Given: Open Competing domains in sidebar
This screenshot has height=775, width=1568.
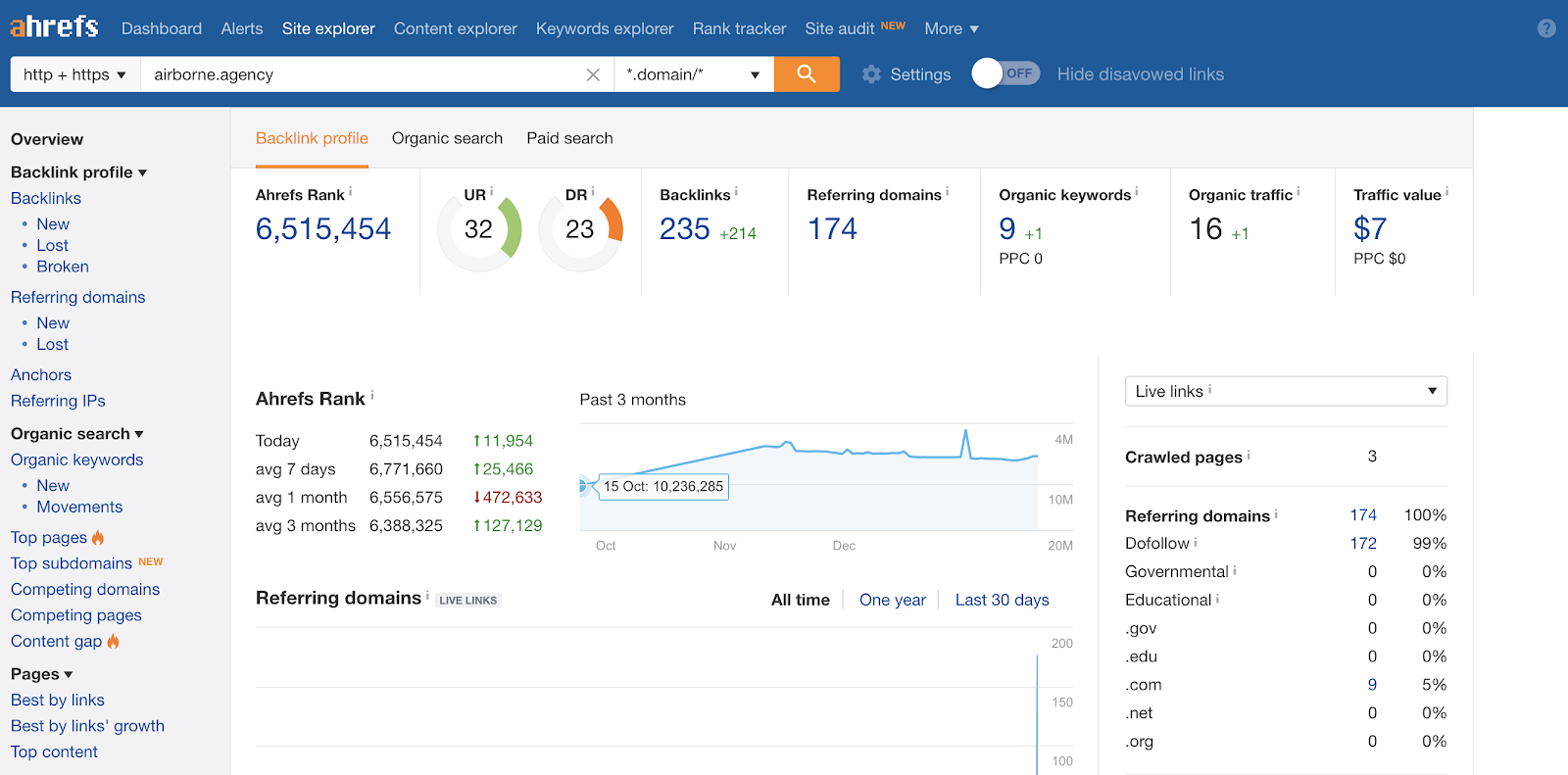Looking at the screenshot, I should (x=85, y=589).
